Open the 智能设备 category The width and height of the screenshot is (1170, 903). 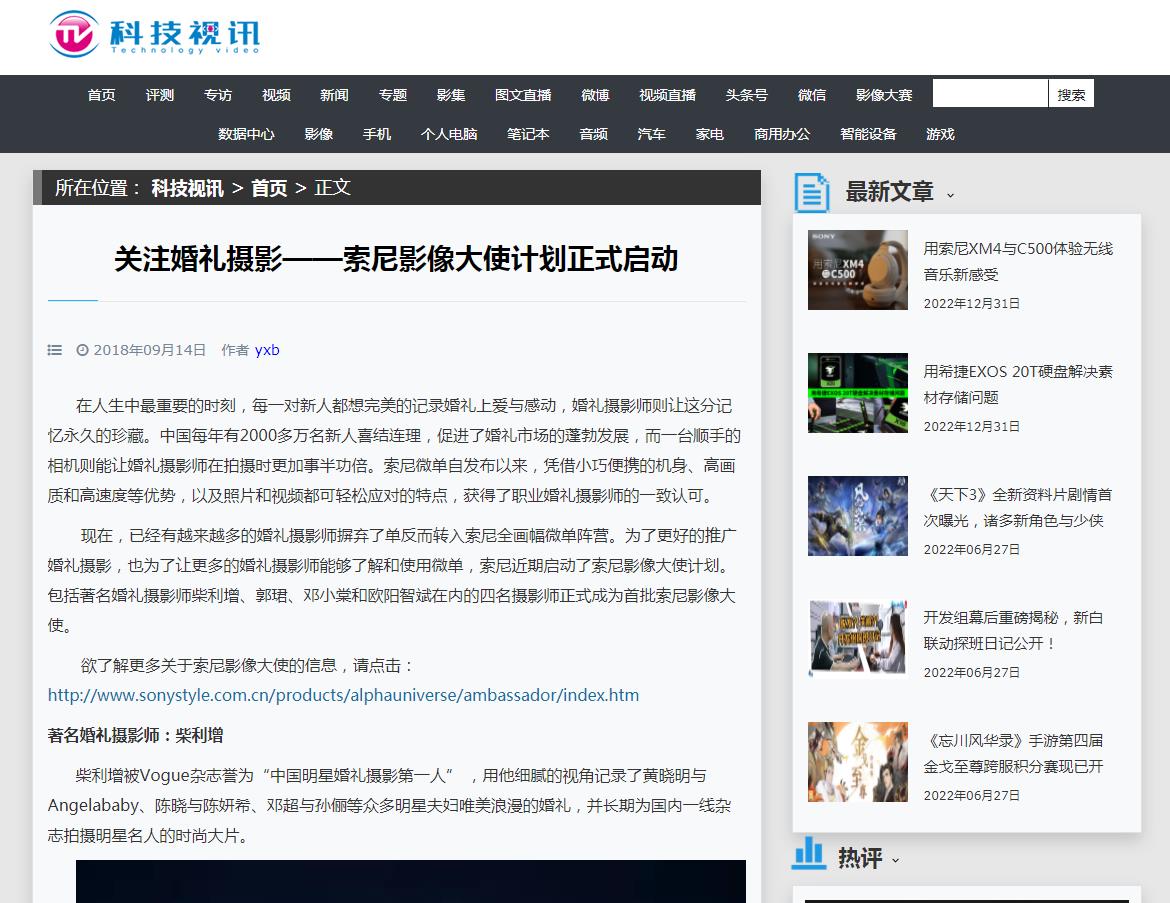tap(869, 134)
